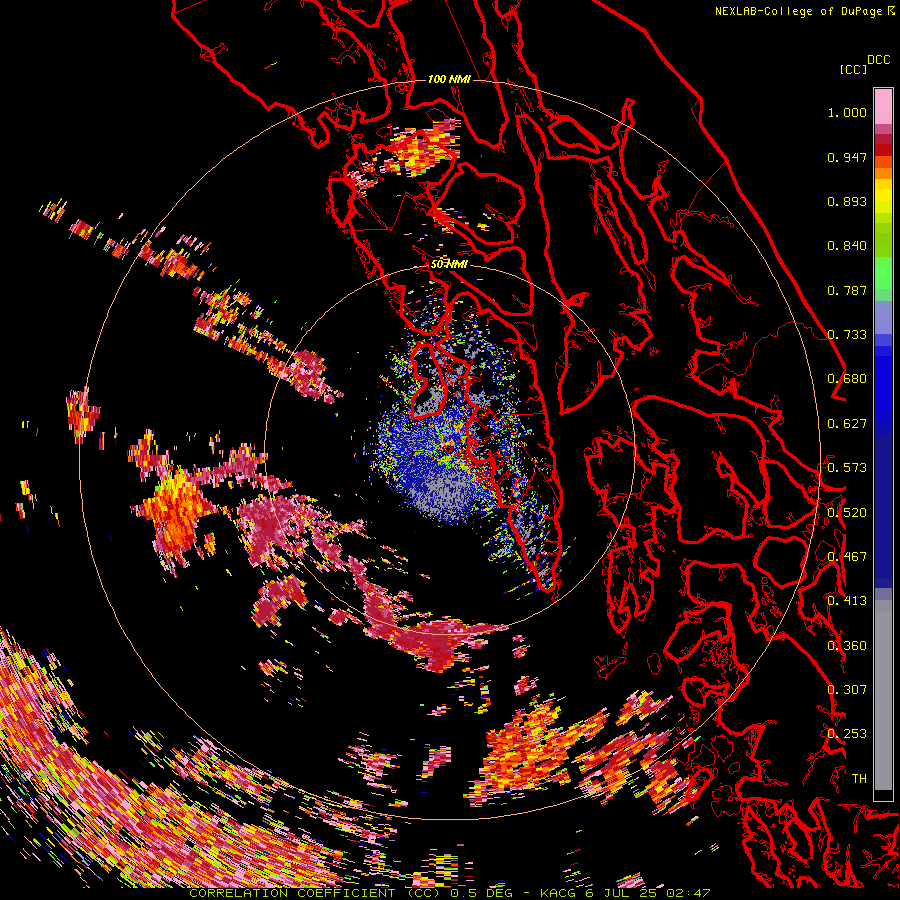Select the gray segment near 0.307
Image resolution: width=900 pixels, height=900 pixels.
[883, 695]
